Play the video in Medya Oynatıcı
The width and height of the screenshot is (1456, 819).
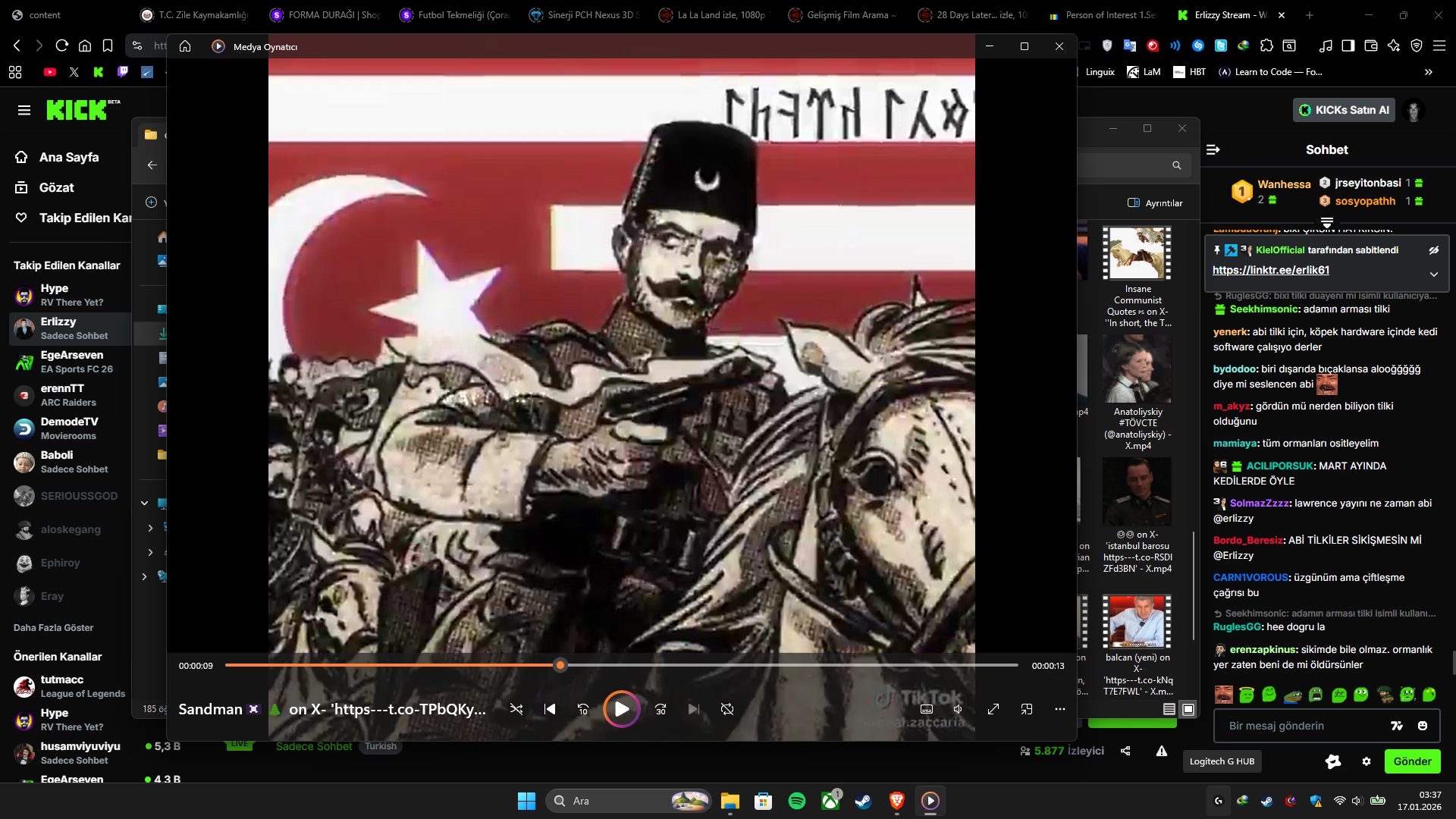coord(621,709)
